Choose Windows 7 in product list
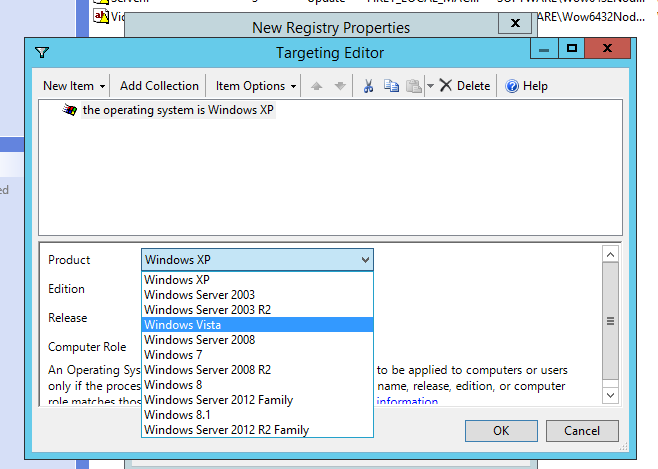The width and height of the screenshot is (658, 469). (x=257, y=355)
